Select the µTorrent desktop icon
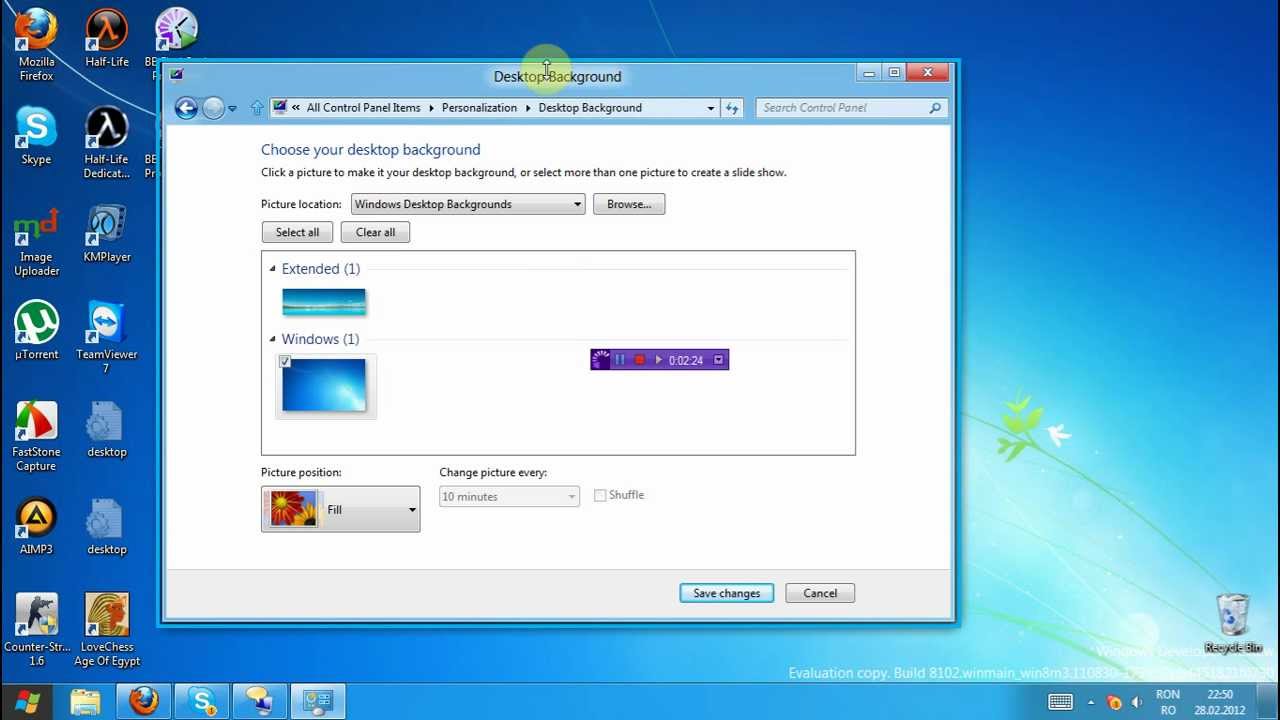 point(36,331)
